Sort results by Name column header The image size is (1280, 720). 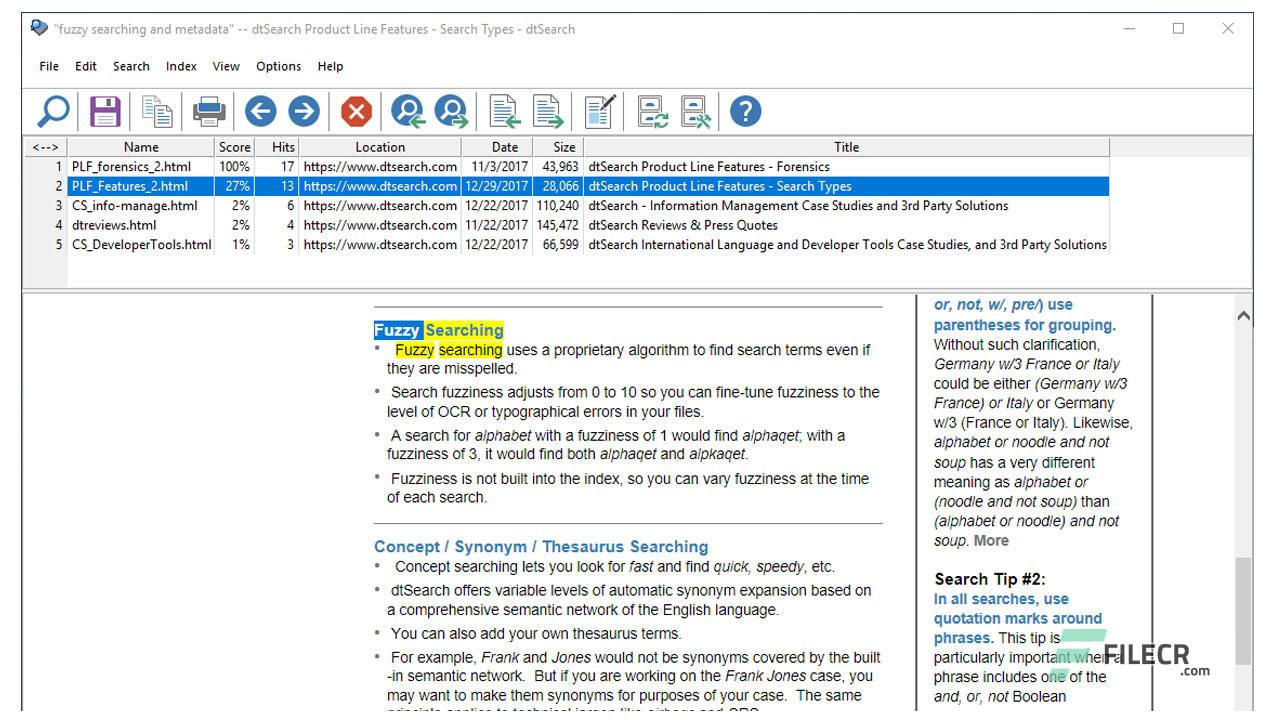click(x=141, y=147)
